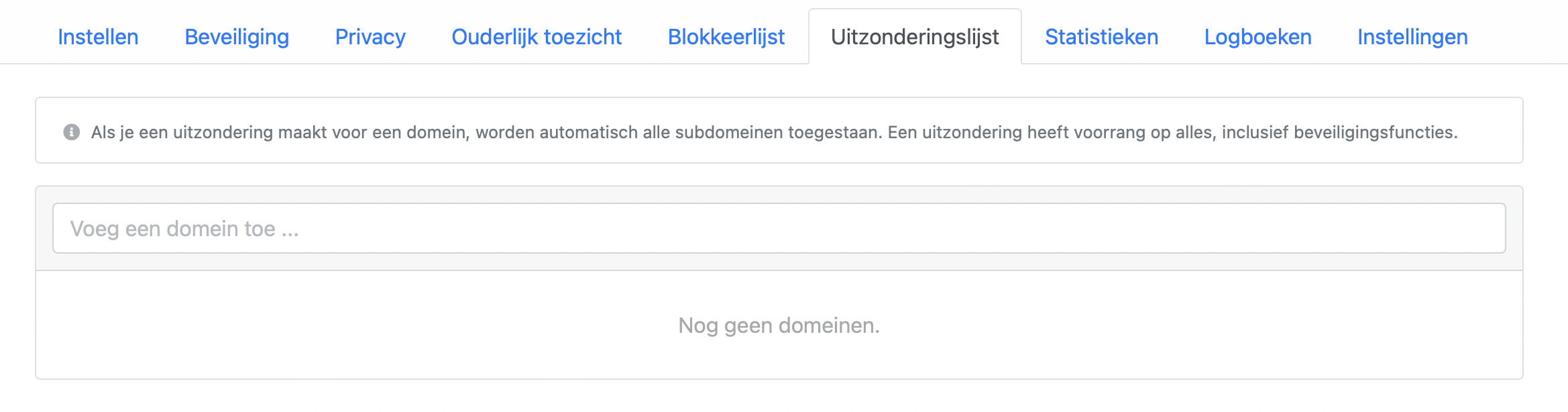The height and width of the screenshot is (412, 1568).
Task: Open the Instellen tab
Action: (98, 37)
